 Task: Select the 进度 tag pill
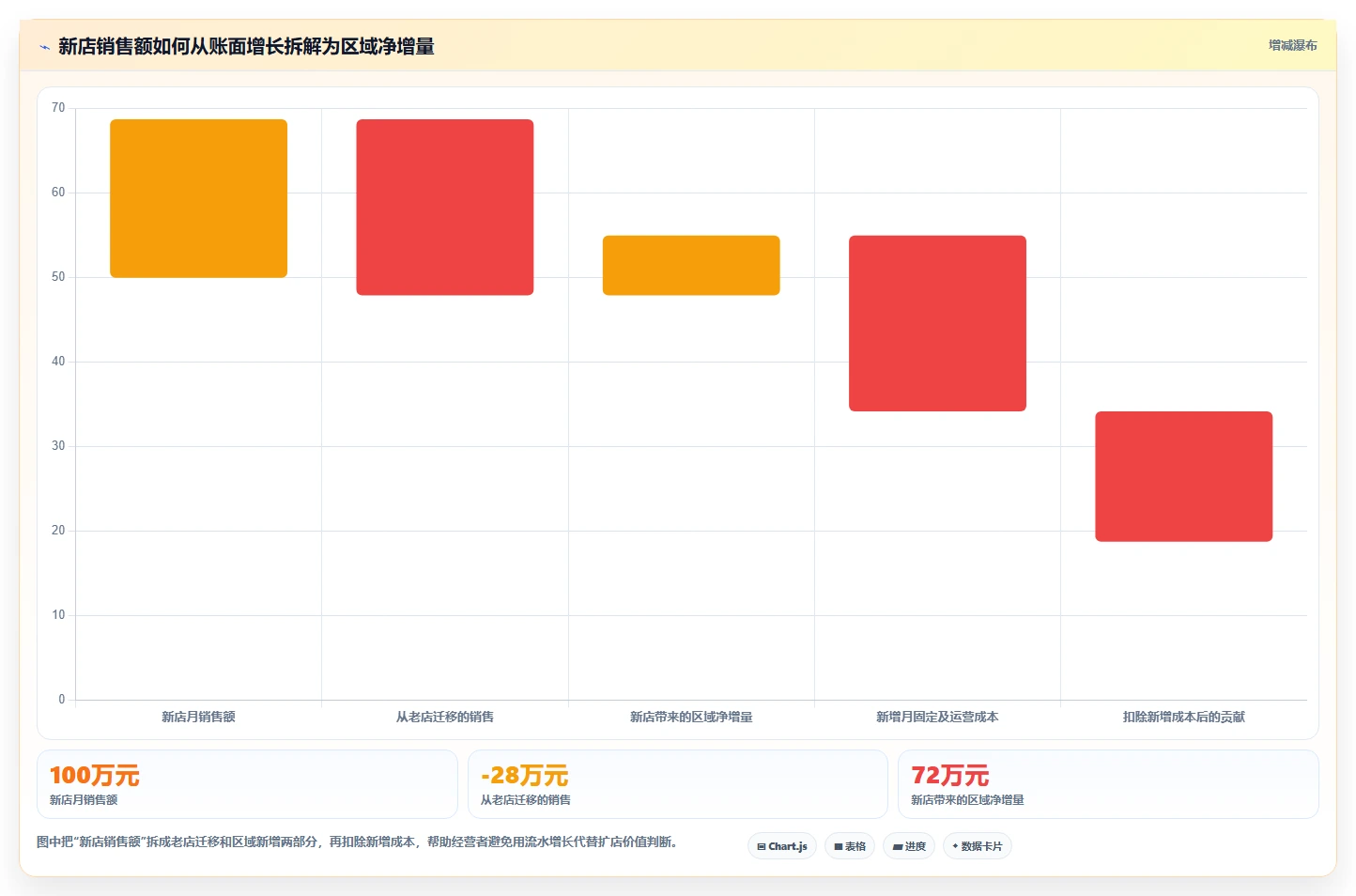coord(909,846)
